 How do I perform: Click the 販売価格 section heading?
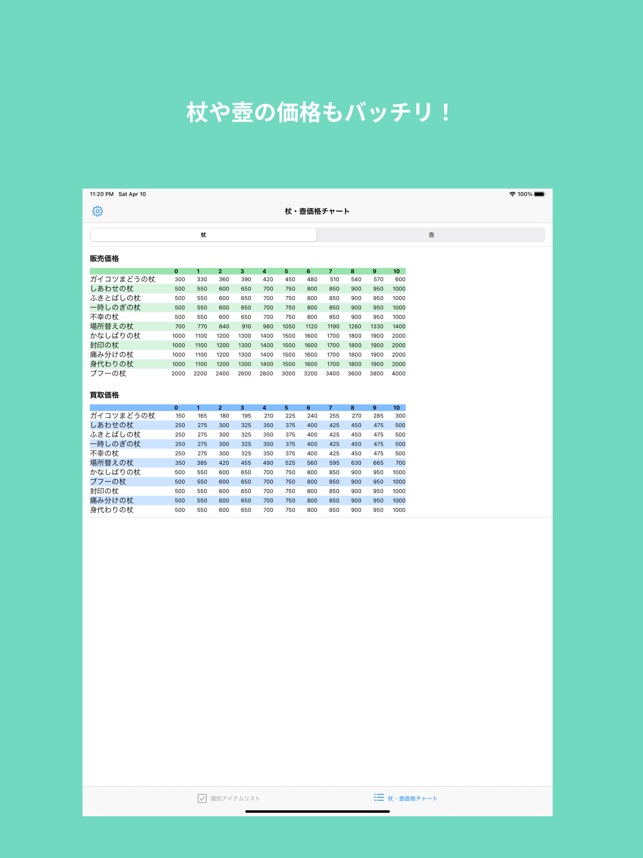tap(105, 258)
